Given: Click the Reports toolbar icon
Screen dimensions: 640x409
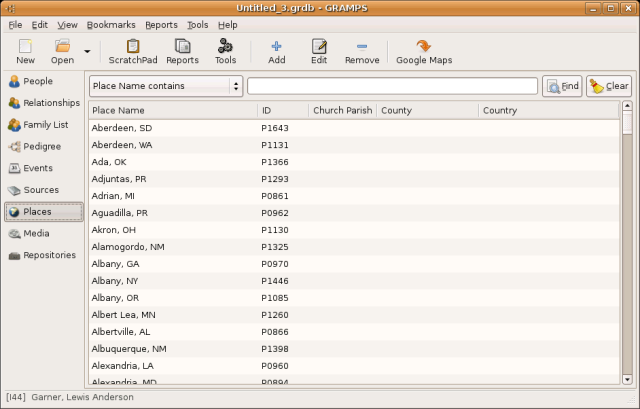Looking at the screenshot, I should [182, 51].
